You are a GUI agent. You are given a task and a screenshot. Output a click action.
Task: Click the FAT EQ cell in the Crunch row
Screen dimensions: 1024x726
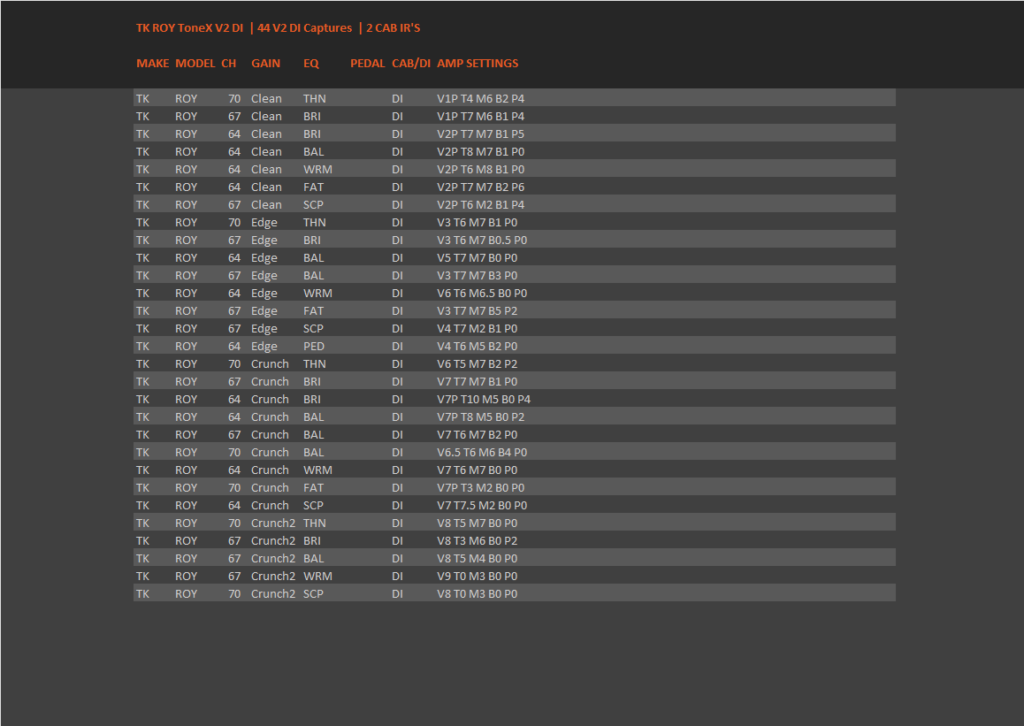click(313, 487)
